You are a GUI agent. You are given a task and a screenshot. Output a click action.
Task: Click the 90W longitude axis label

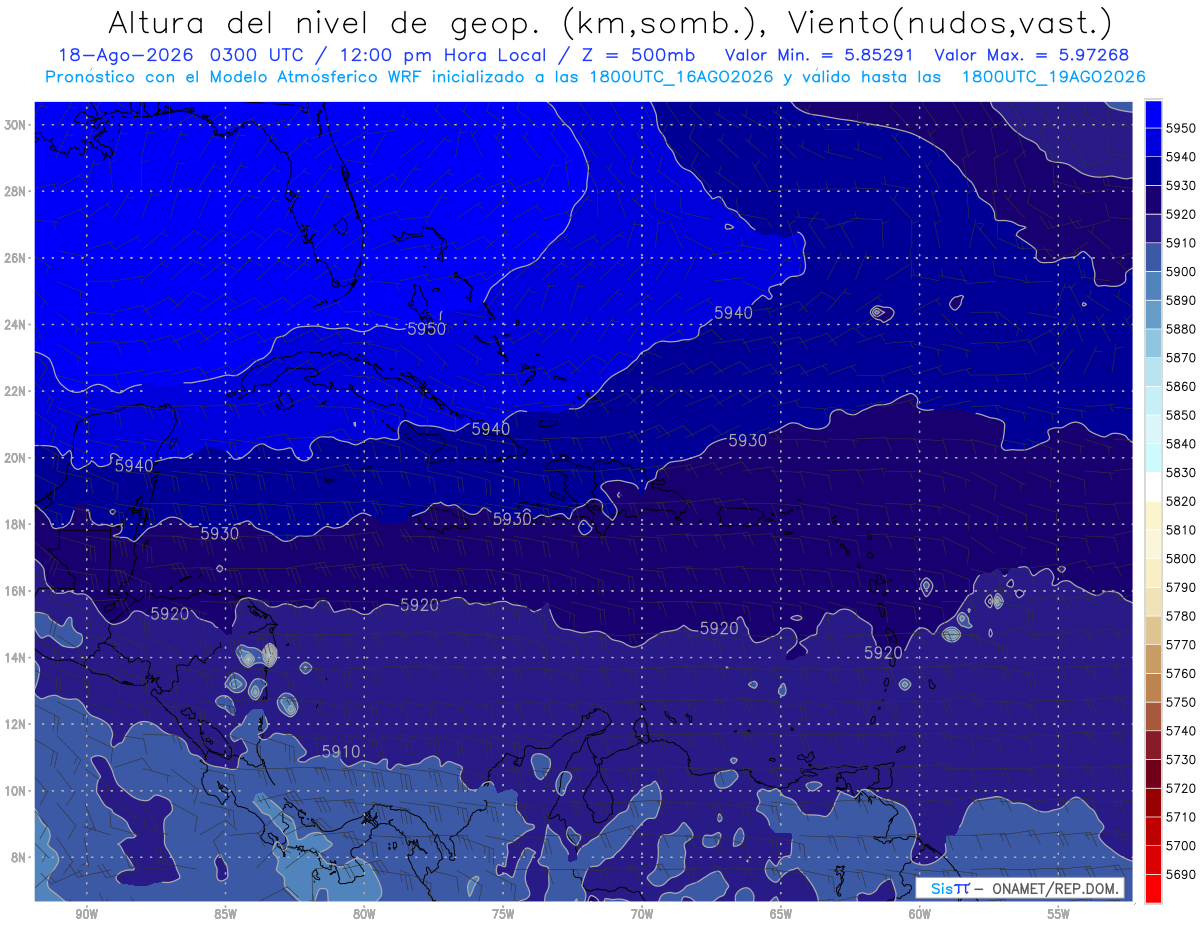point(86,914)
